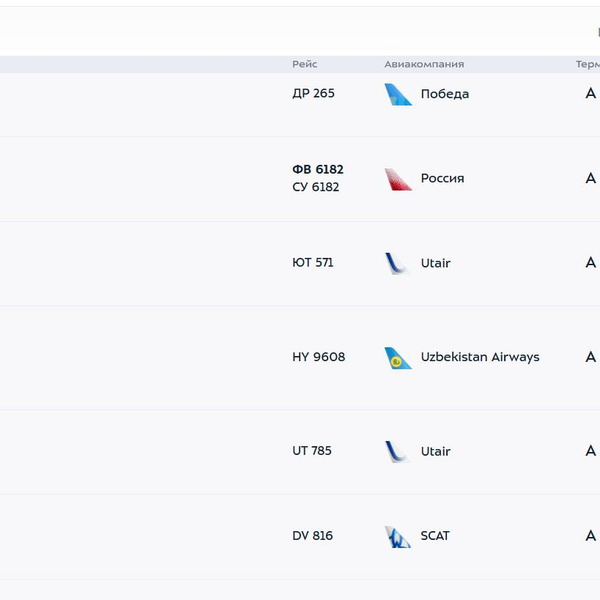Open flight DV 816 details
Viewport: 600px width, 600px height.
pyautogui.click(x=312, y=536)
